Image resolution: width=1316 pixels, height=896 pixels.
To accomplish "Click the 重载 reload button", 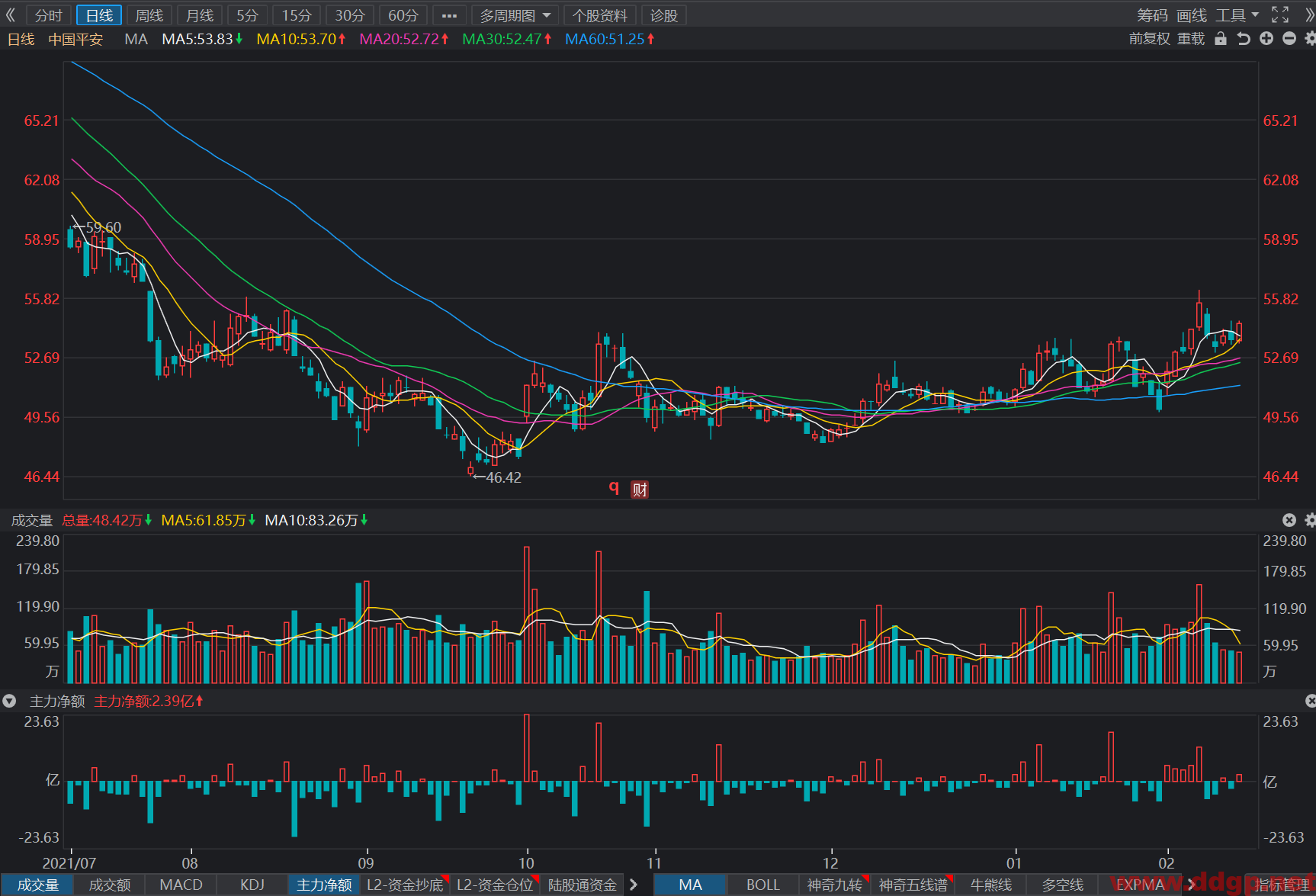I will click(1191, 39).
